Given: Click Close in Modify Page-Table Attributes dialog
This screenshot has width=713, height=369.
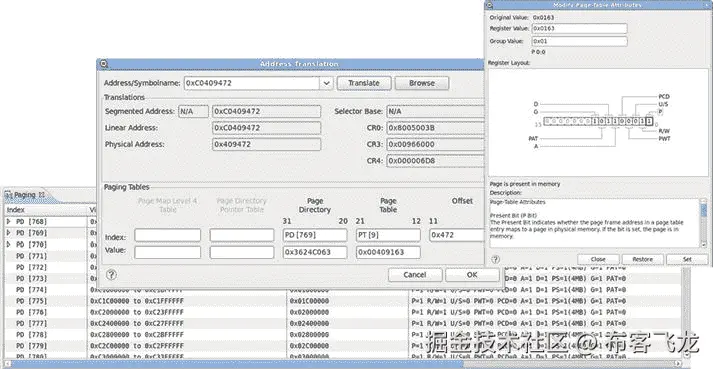Looking at the screenshot, I should pyautogui.click(x=598, y=259).
